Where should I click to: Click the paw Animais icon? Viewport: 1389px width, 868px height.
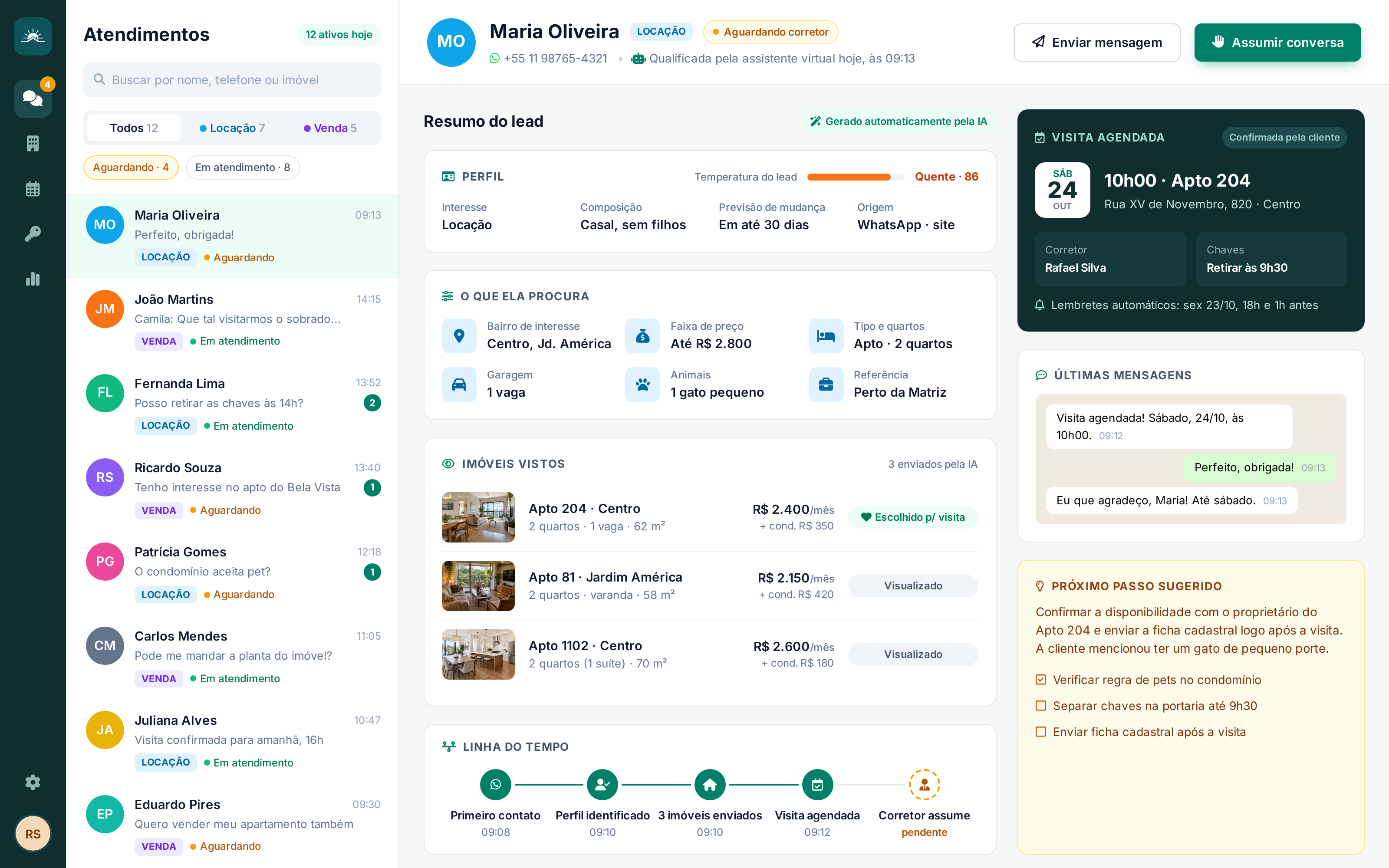642,384
